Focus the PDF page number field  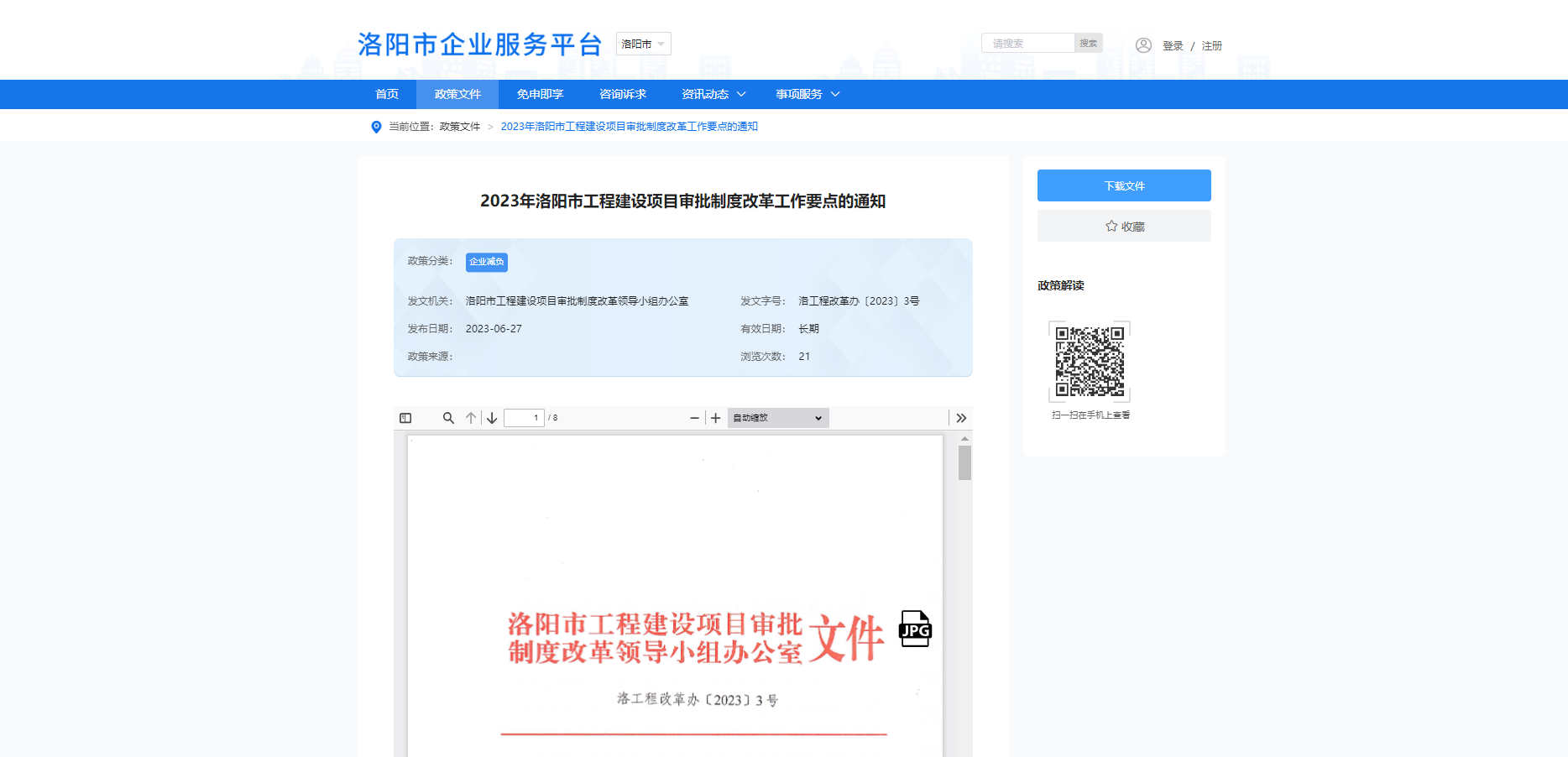[524, 418]
